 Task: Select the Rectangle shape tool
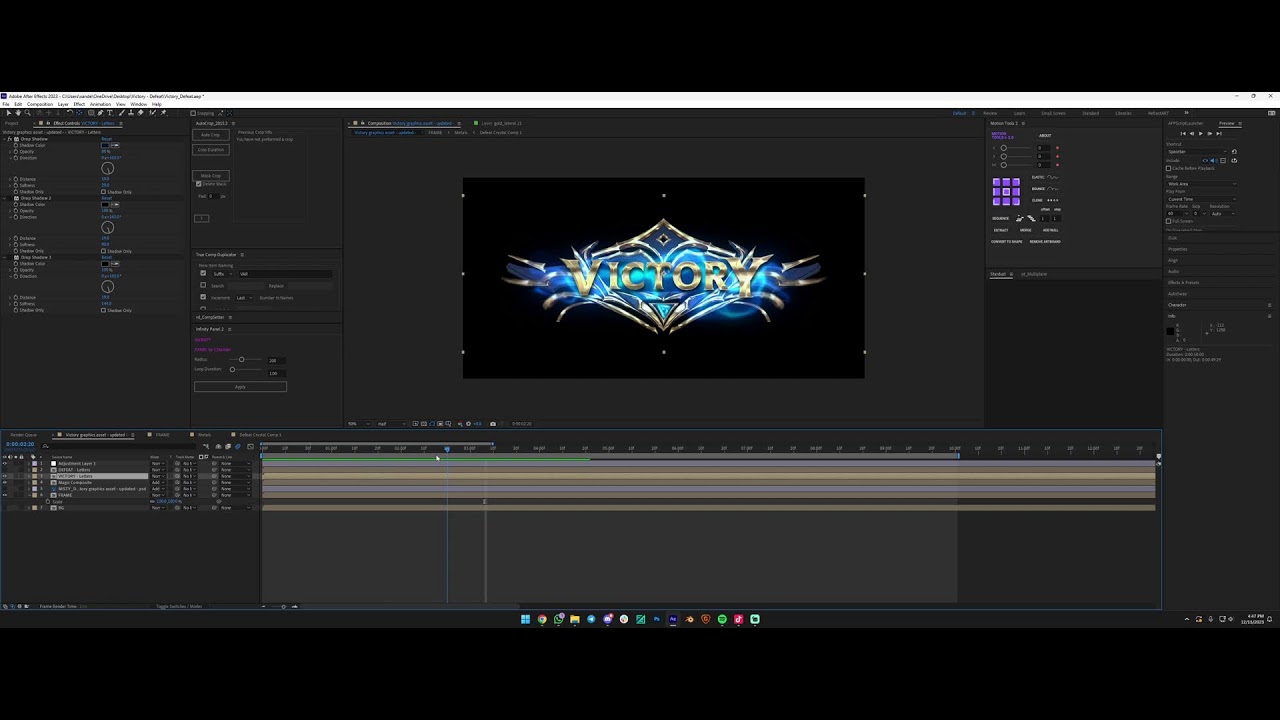coord(91,113)
